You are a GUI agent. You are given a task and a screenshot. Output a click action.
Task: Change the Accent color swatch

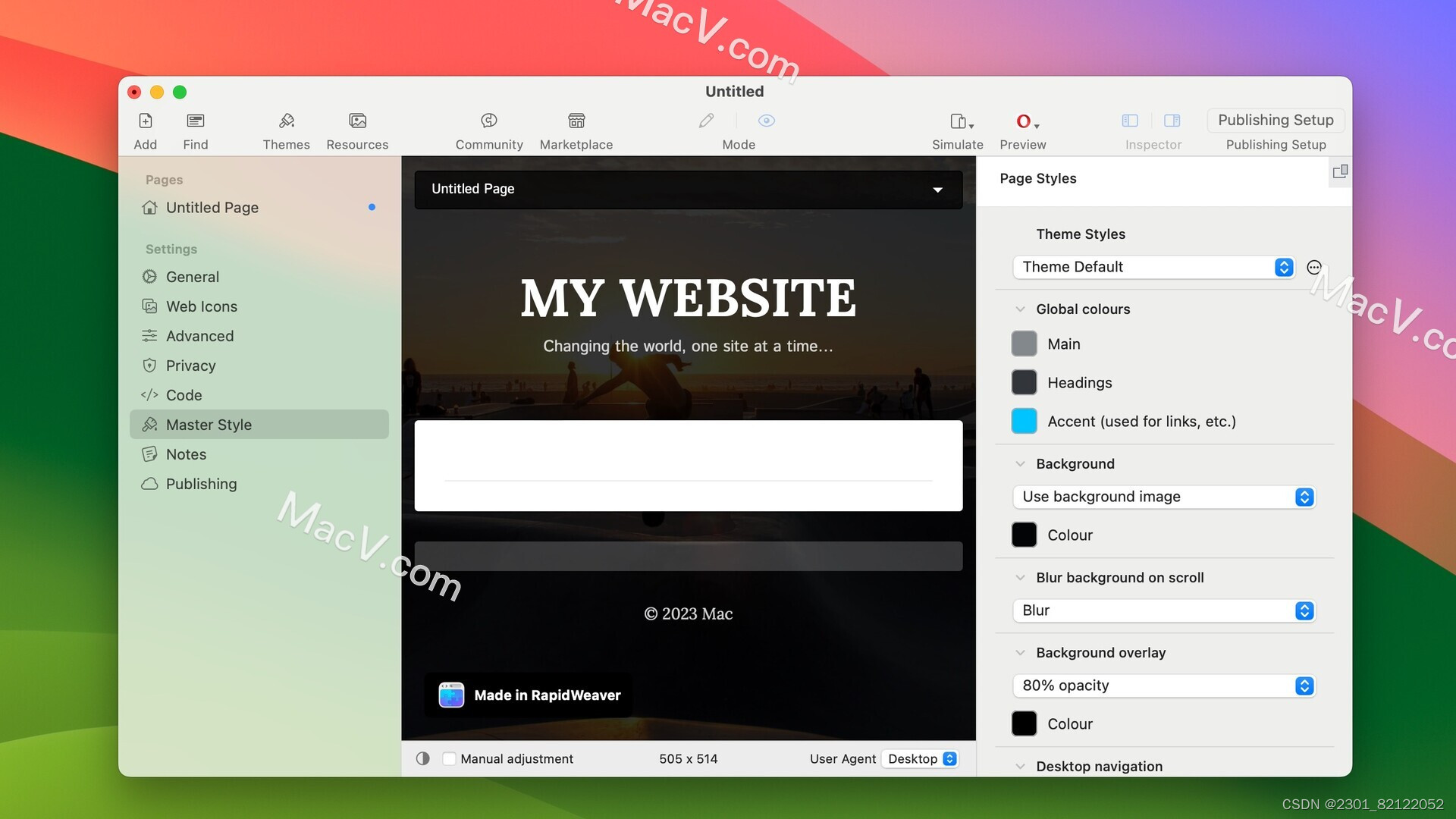(x=1024, y=421)
